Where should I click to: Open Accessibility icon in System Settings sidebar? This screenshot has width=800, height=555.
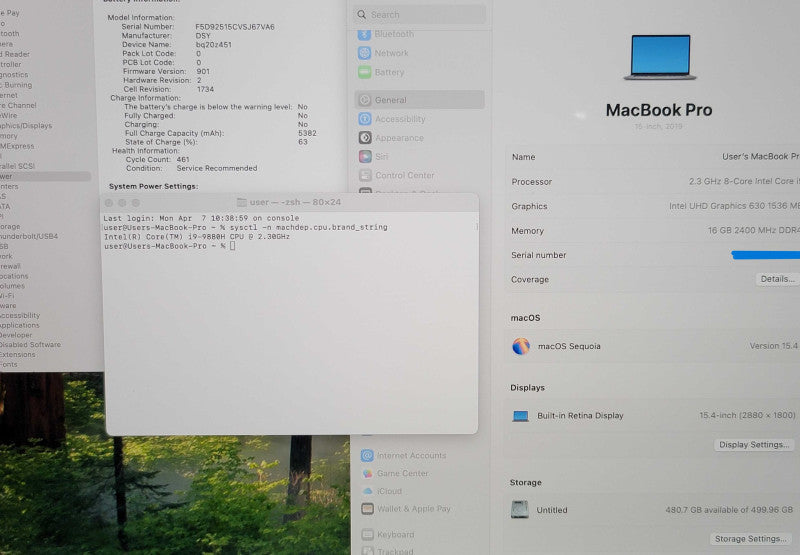point(365,119)
